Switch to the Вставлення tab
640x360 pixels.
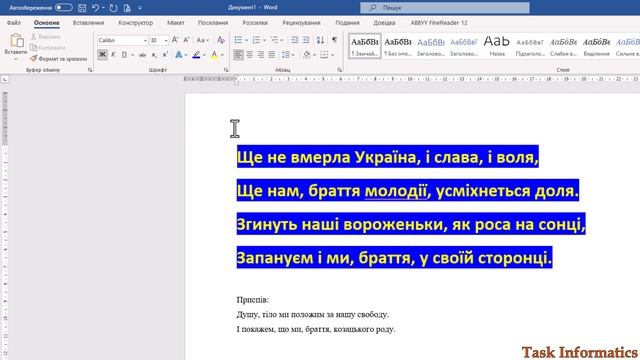[88, 23]
